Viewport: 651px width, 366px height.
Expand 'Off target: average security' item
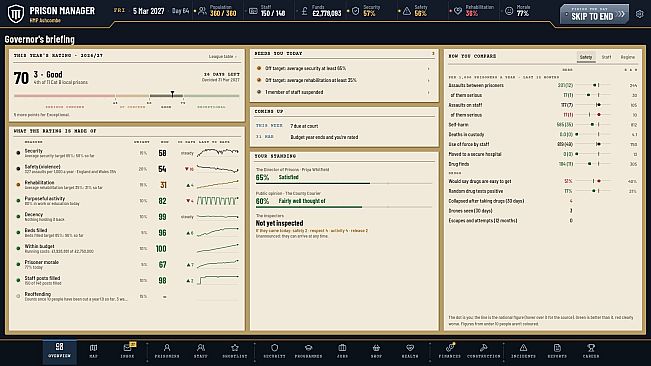(344, 68)
